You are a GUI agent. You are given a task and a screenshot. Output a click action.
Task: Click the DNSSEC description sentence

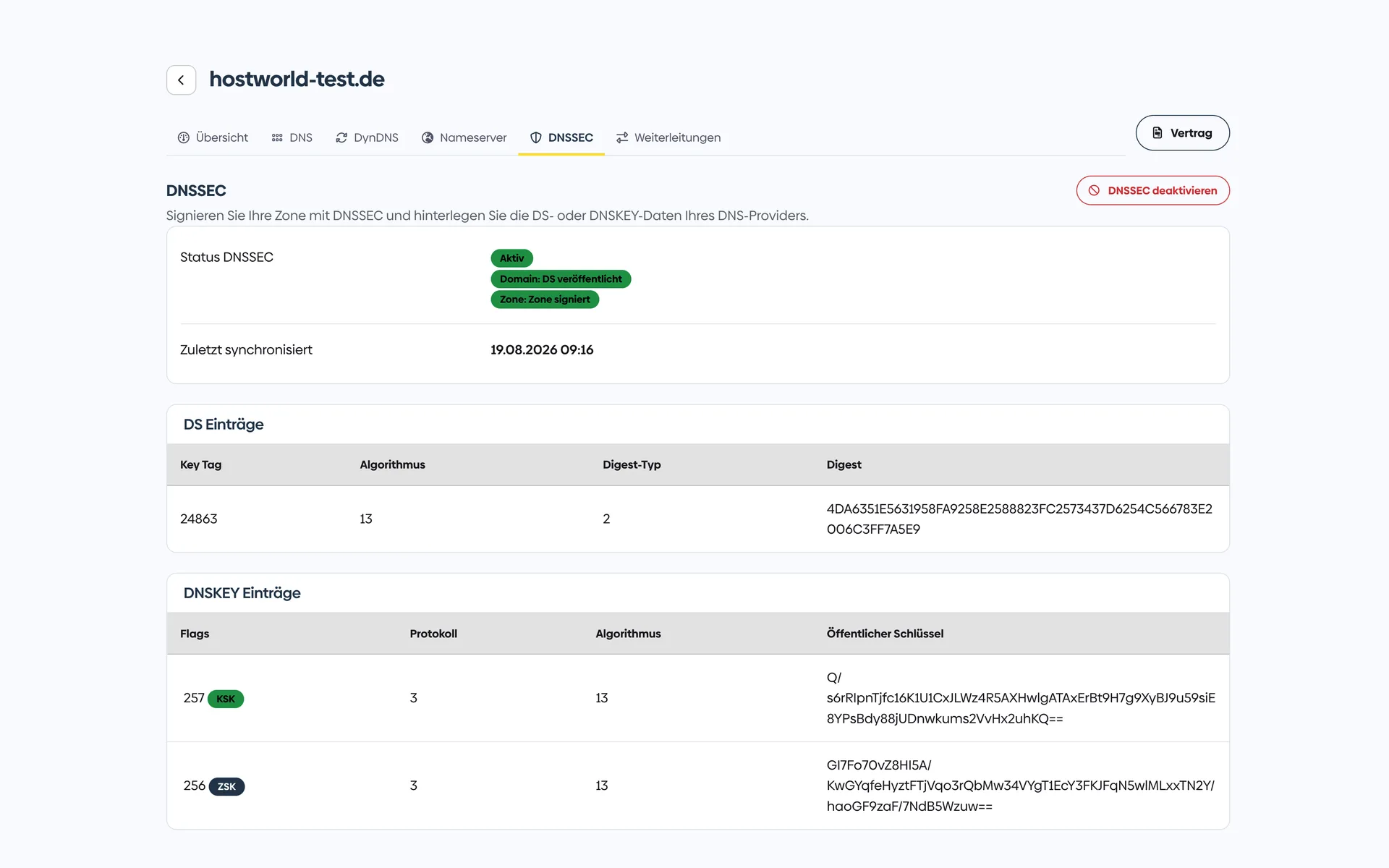[488, 216]
